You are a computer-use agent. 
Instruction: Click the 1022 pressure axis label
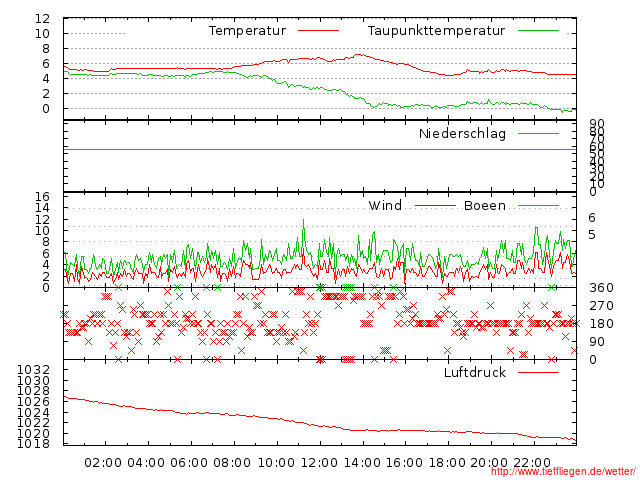tap(33, 422)
